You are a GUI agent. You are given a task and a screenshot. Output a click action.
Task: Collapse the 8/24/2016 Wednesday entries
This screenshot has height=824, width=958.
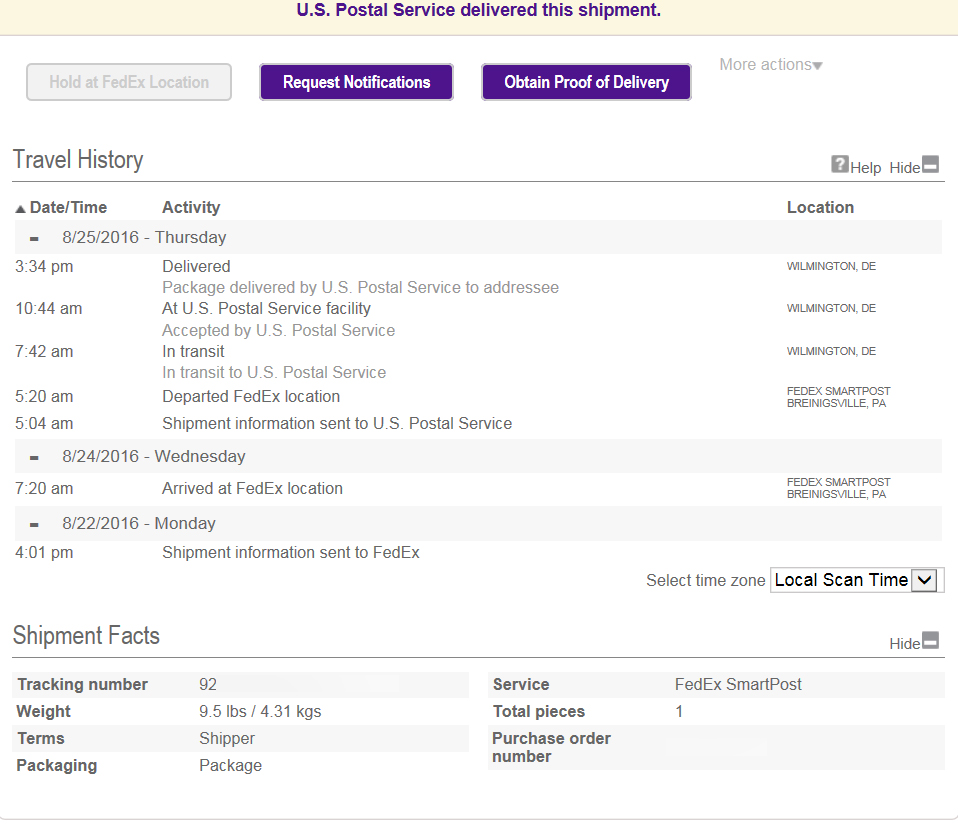coord(34,457)
